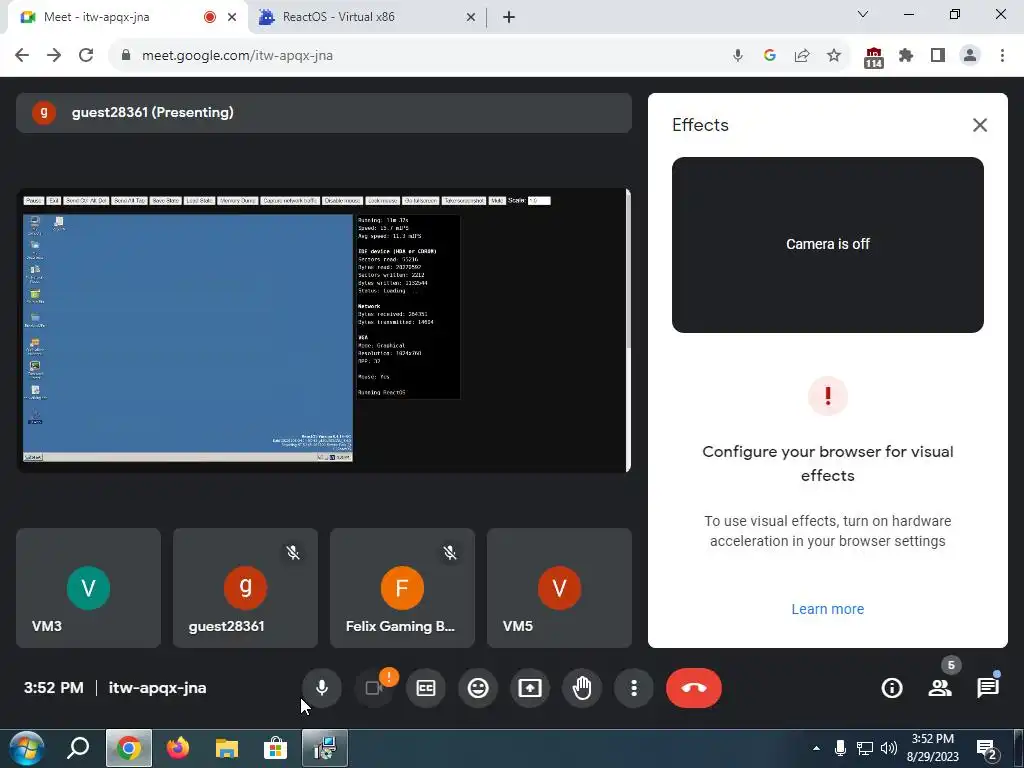Close the Meet browser tab
This screenshot has width=1024, height=768.
tap(232, 17)
